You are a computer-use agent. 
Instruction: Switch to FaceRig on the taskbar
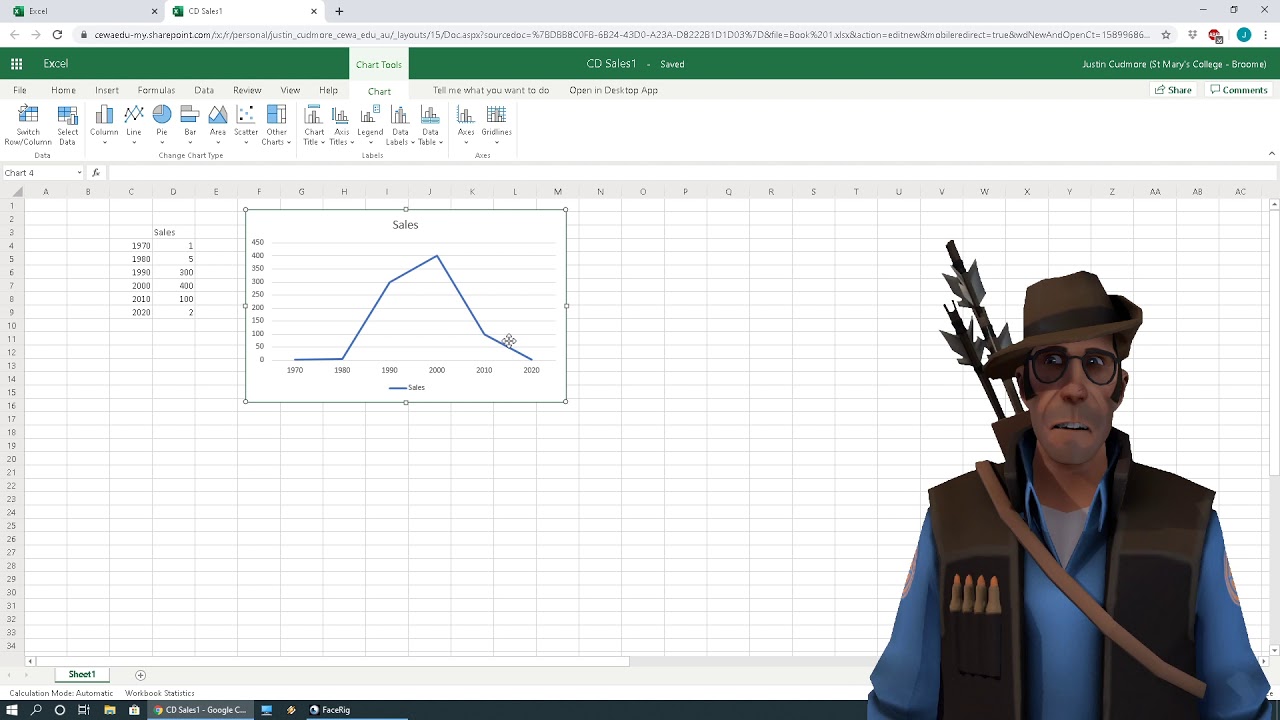(330, 710)
